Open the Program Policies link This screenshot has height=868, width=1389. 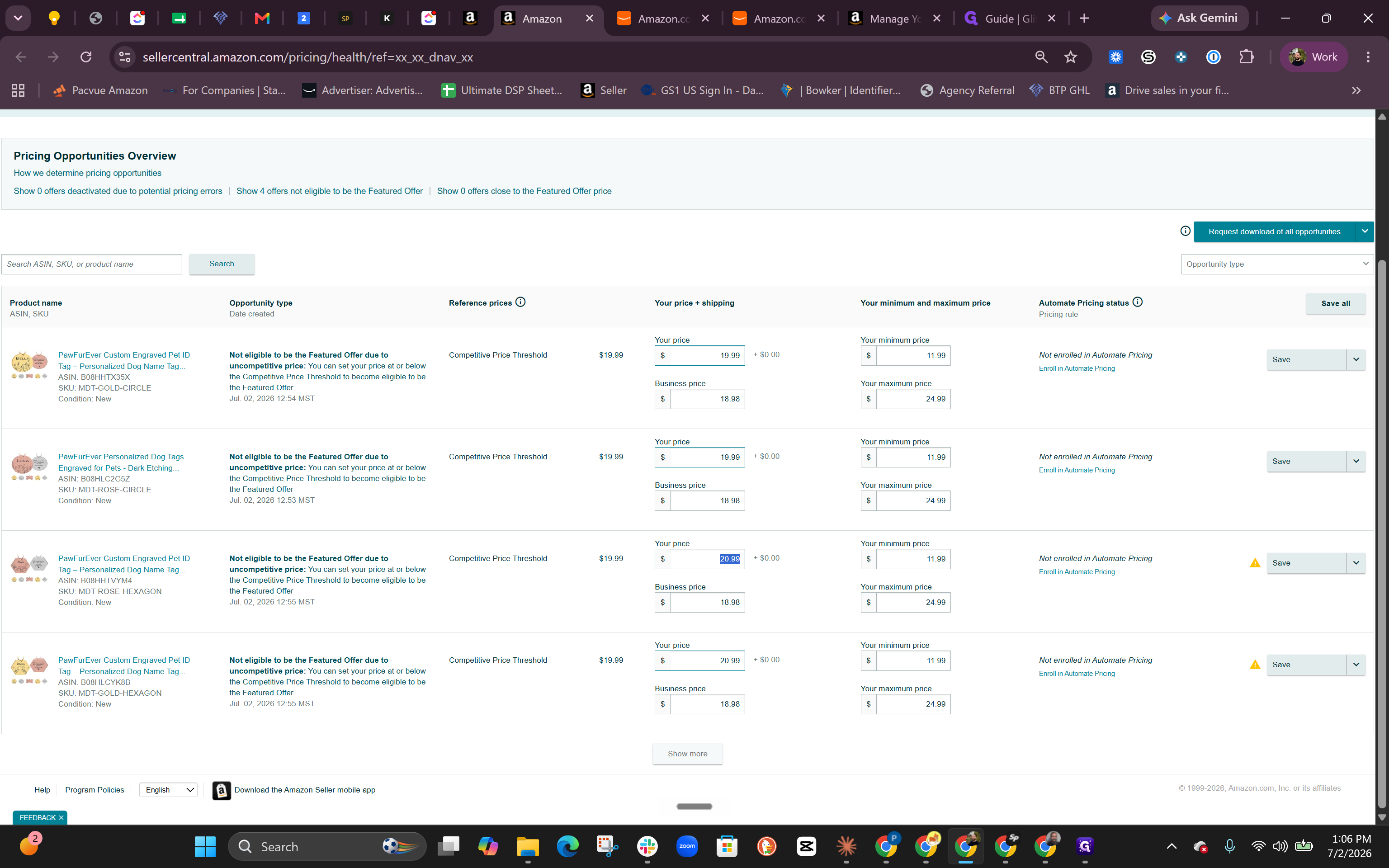pos(94,790)
